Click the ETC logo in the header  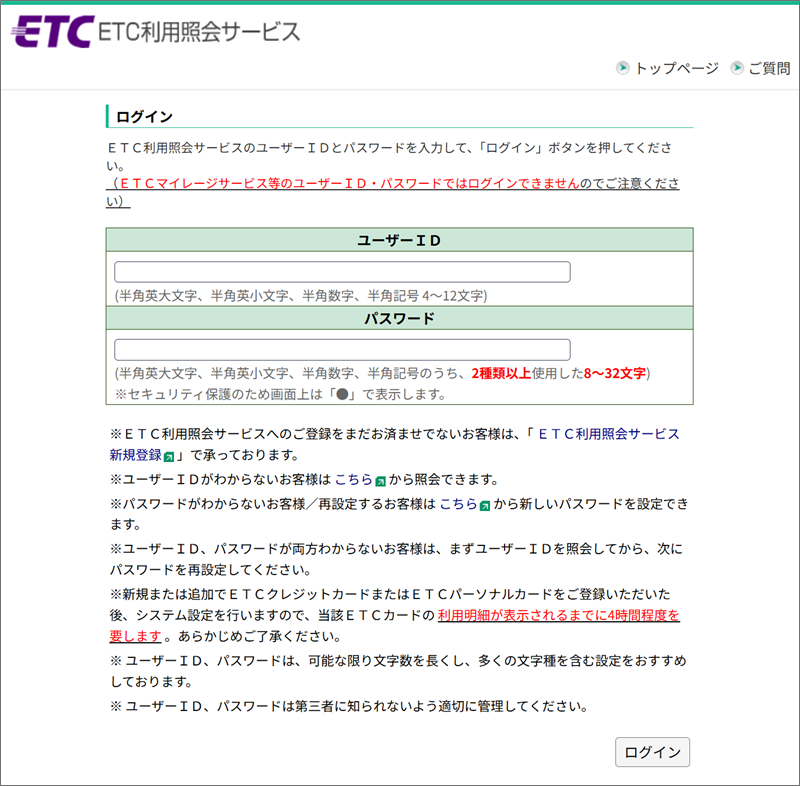53,32
